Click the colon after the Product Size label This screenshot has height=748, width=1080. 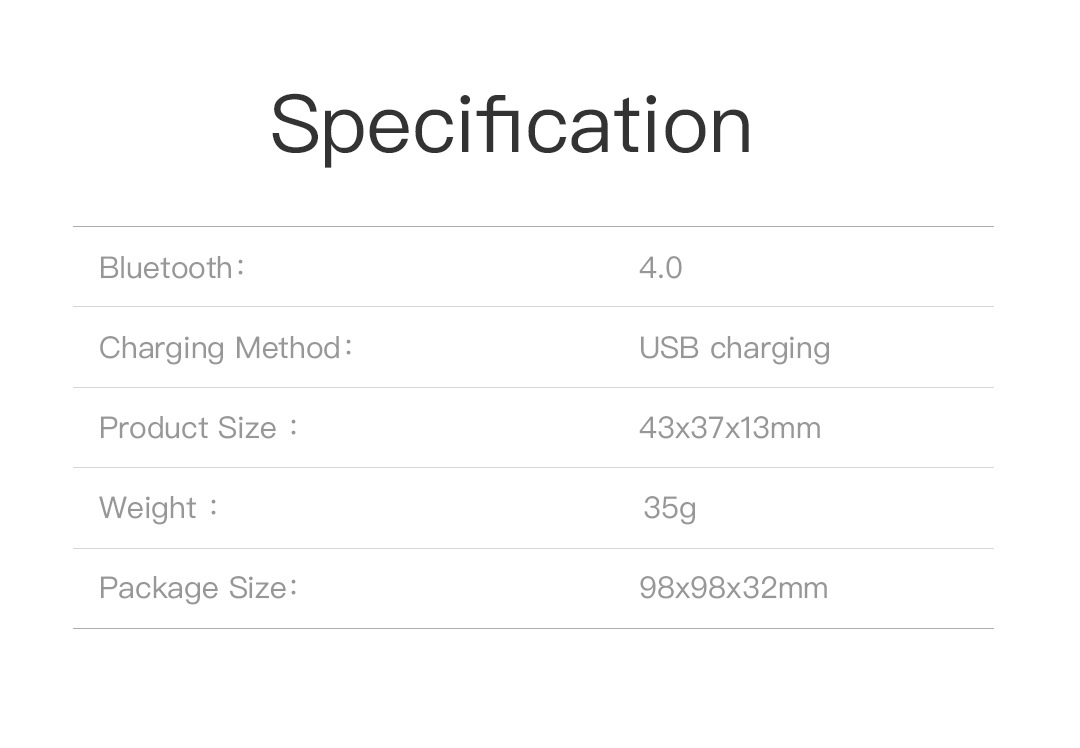tap(293, 428)
